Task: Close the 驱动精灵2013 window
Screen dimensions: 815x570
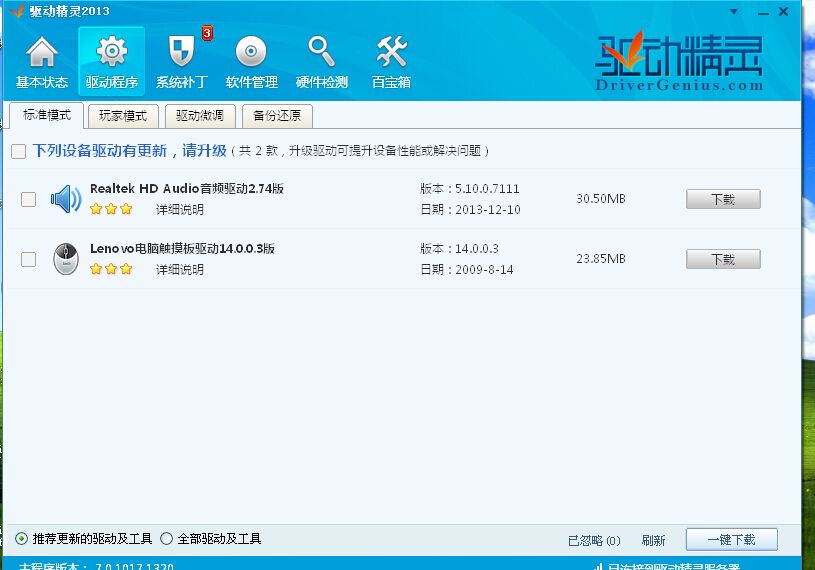Action: [x=783, y=11]
